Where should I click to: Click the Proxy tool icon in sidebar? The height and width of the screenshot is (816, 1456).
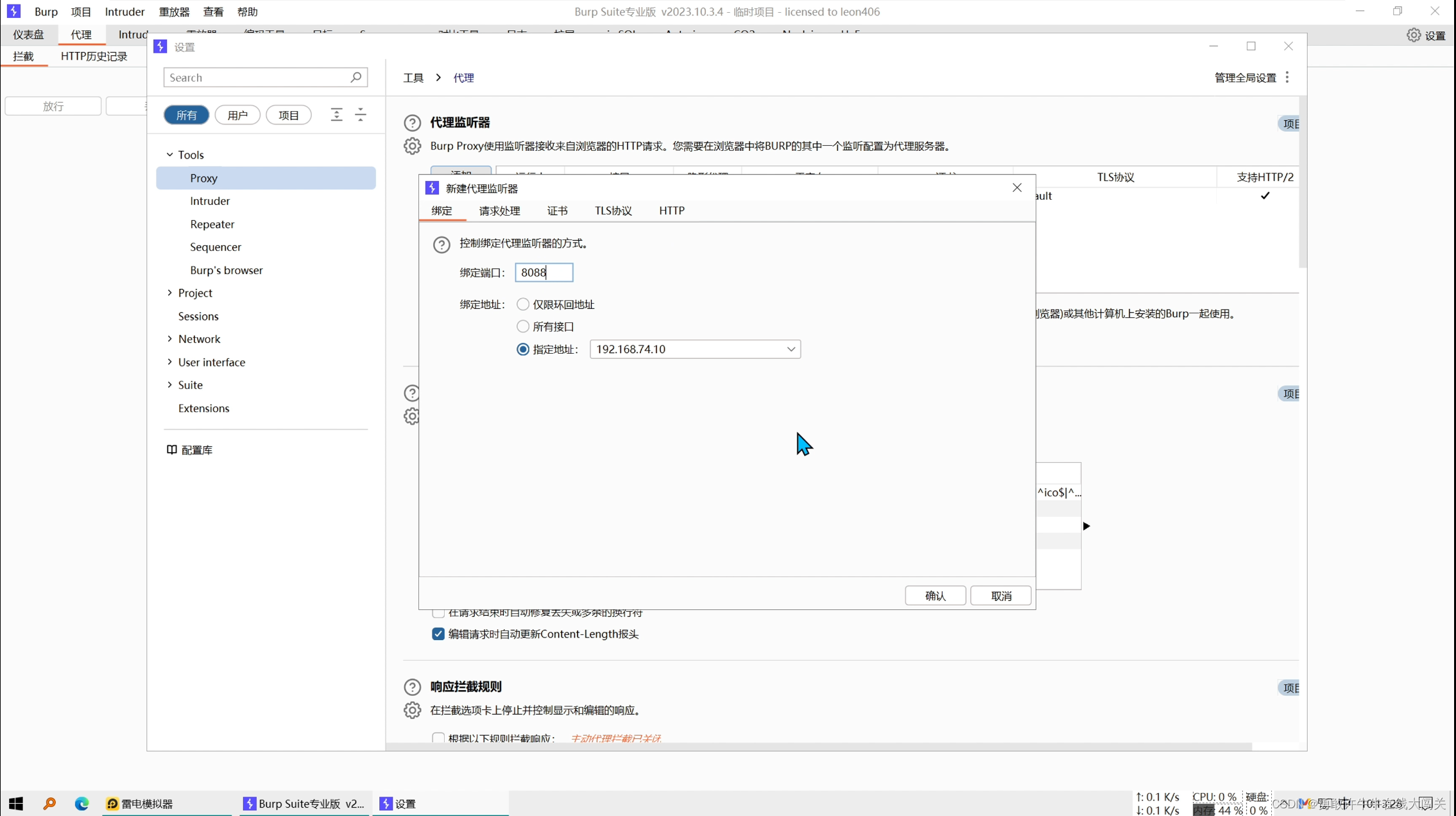point(203,178)
